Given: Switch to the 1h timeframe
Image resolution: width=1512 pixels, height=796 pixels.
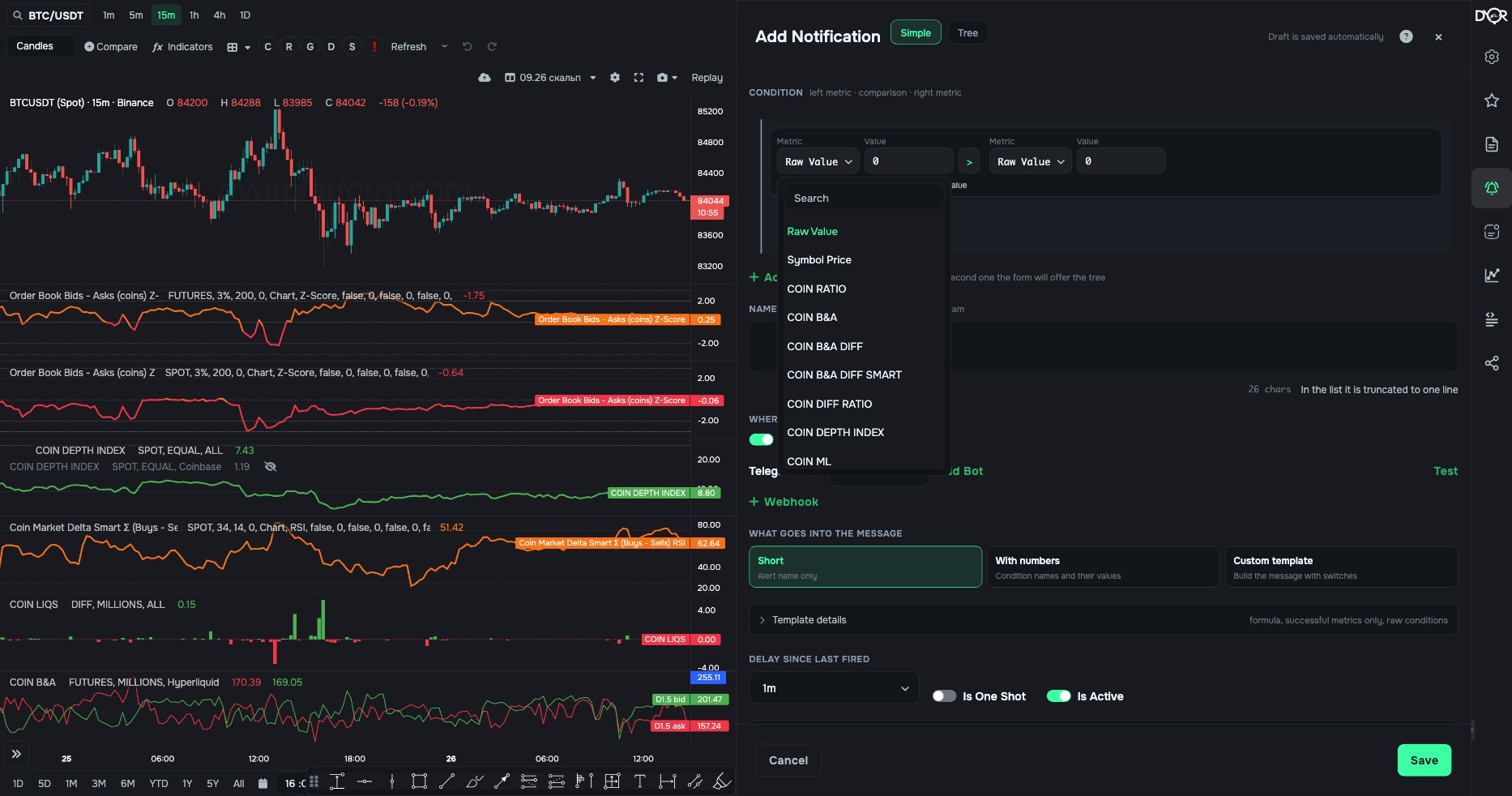Looking at the screenshot, I should pos(194,15).
